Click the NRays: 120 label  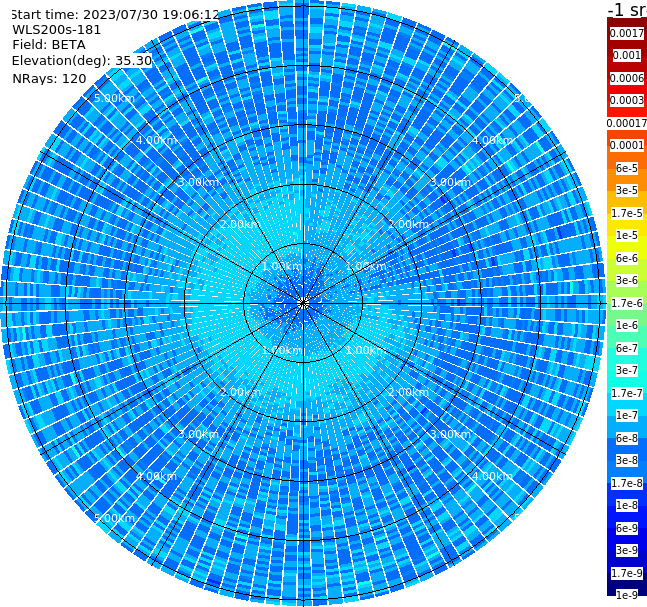click(x=49, y=78)
